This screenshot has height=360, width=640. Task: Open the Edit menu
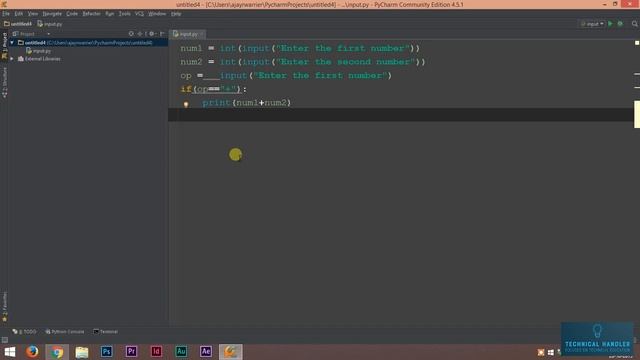click(x=19, y=13)
